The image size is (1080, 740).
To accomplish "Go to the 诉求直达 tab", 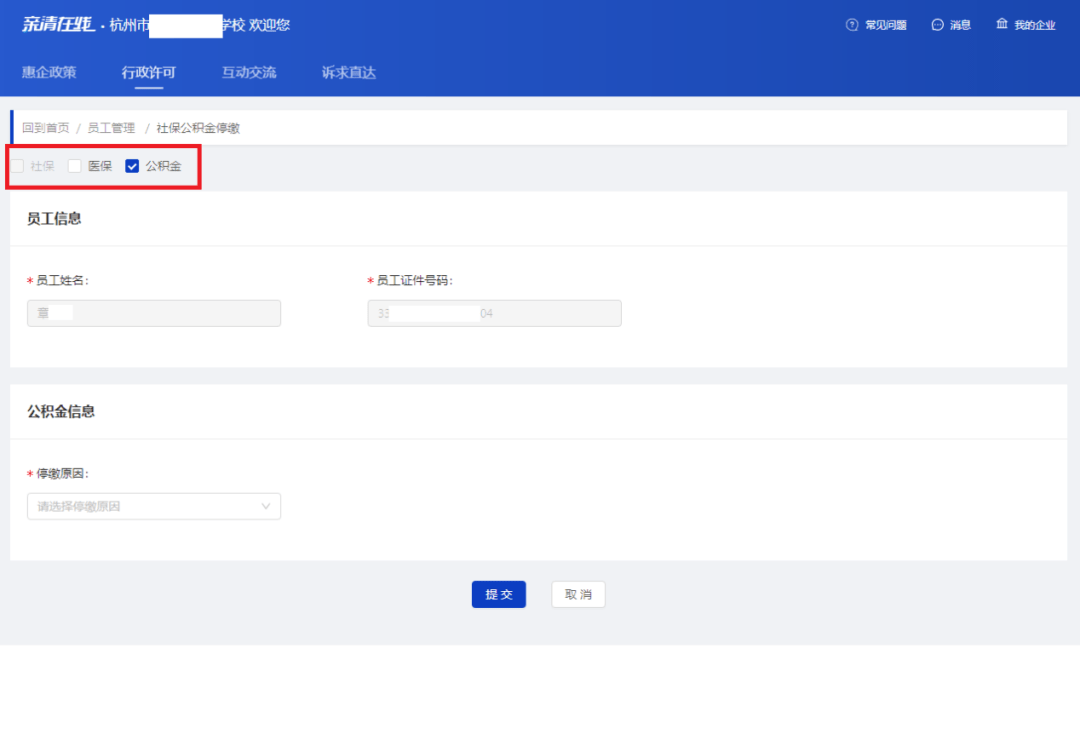I will click(349, 73).
